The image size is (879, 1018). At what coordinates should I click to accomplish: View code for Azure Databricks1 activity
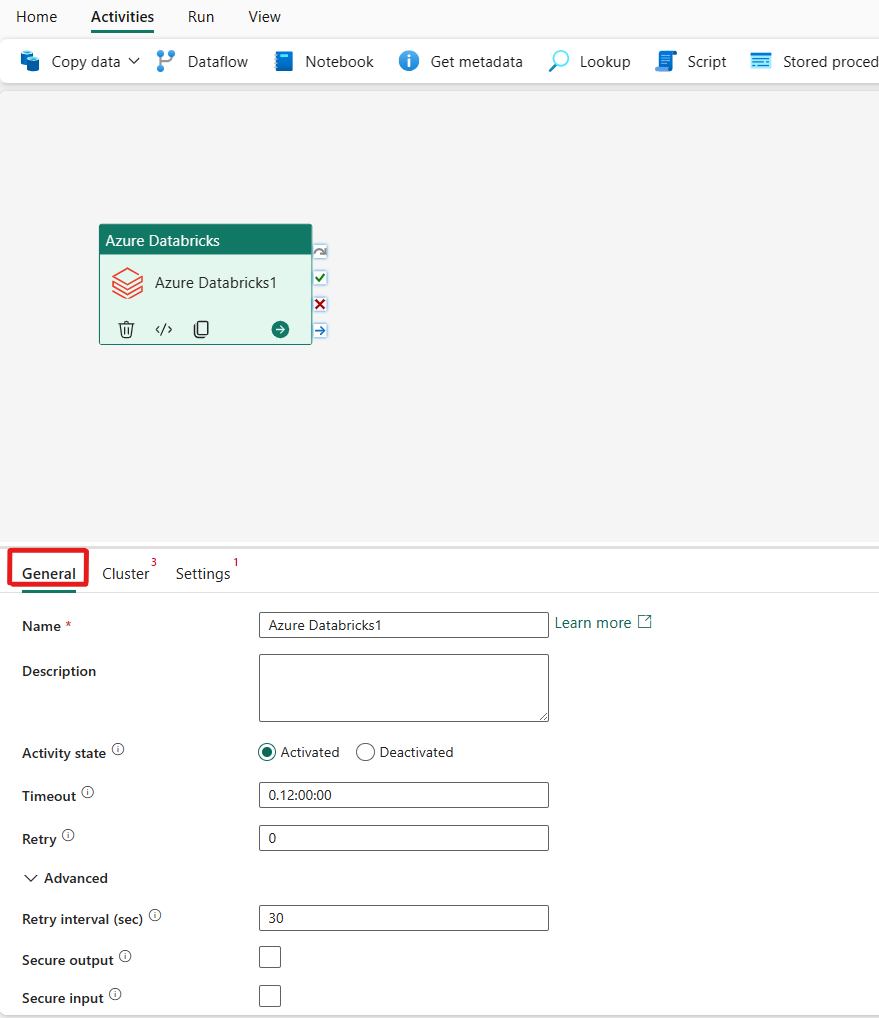pos(163,329)
